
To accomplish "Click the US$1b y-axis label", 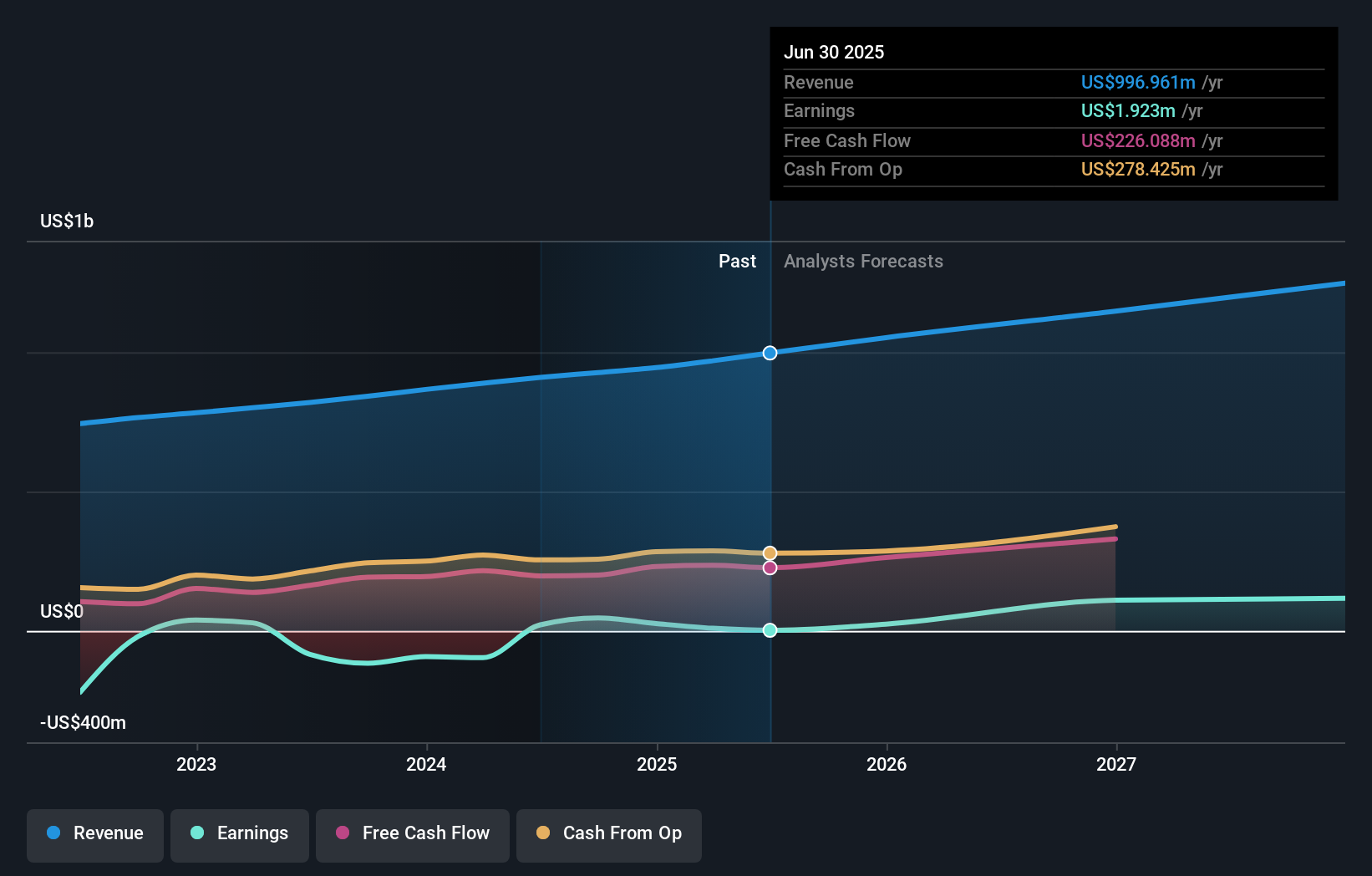I will [67, 221].
